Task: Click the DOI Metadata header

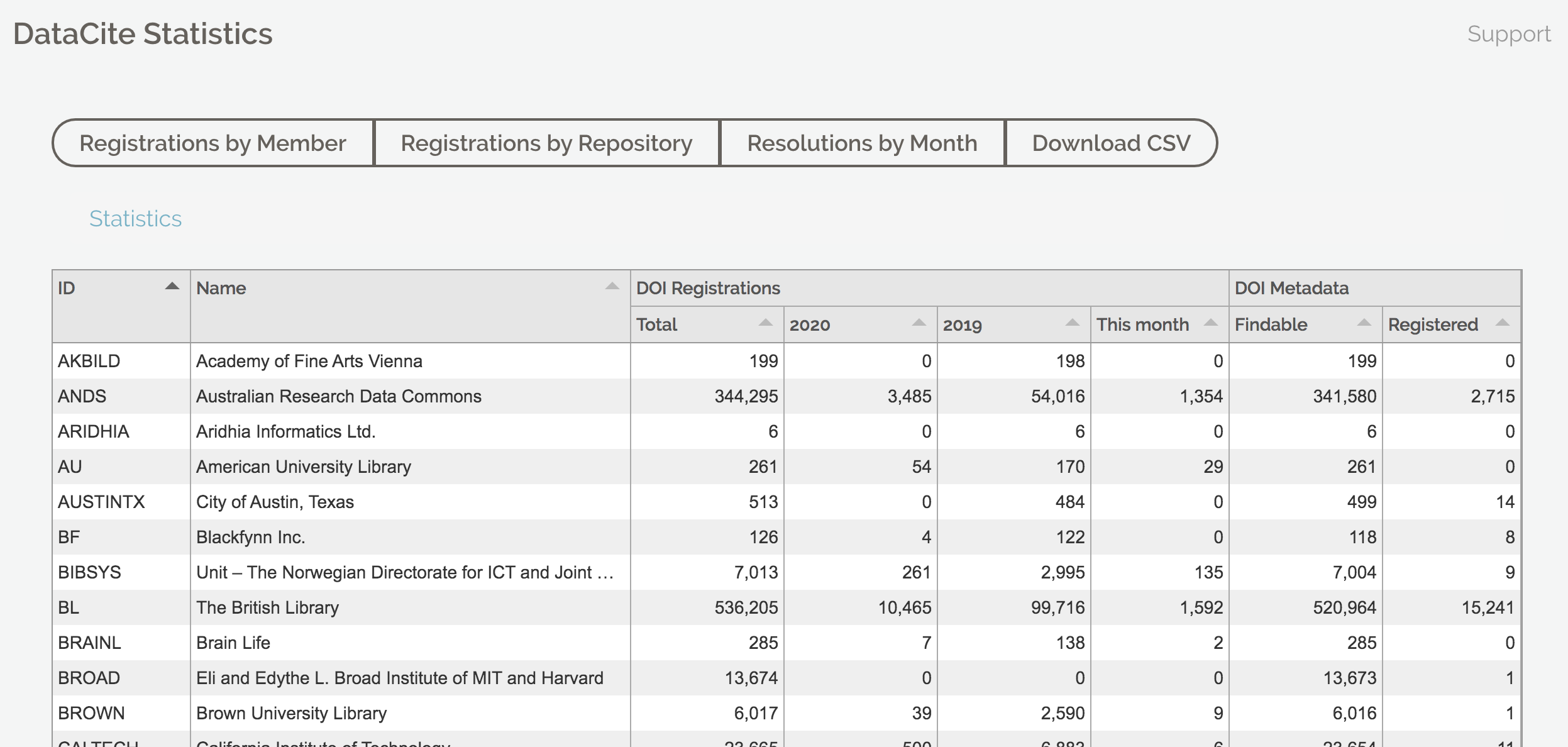Action: point(1292,288)
